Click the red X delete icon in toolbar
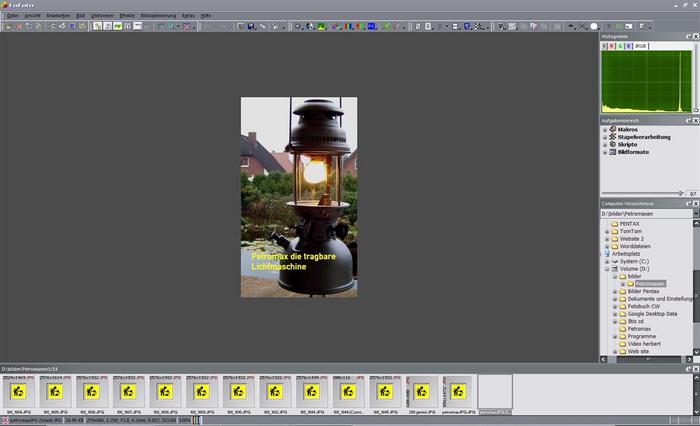 [x=19, y=27]
